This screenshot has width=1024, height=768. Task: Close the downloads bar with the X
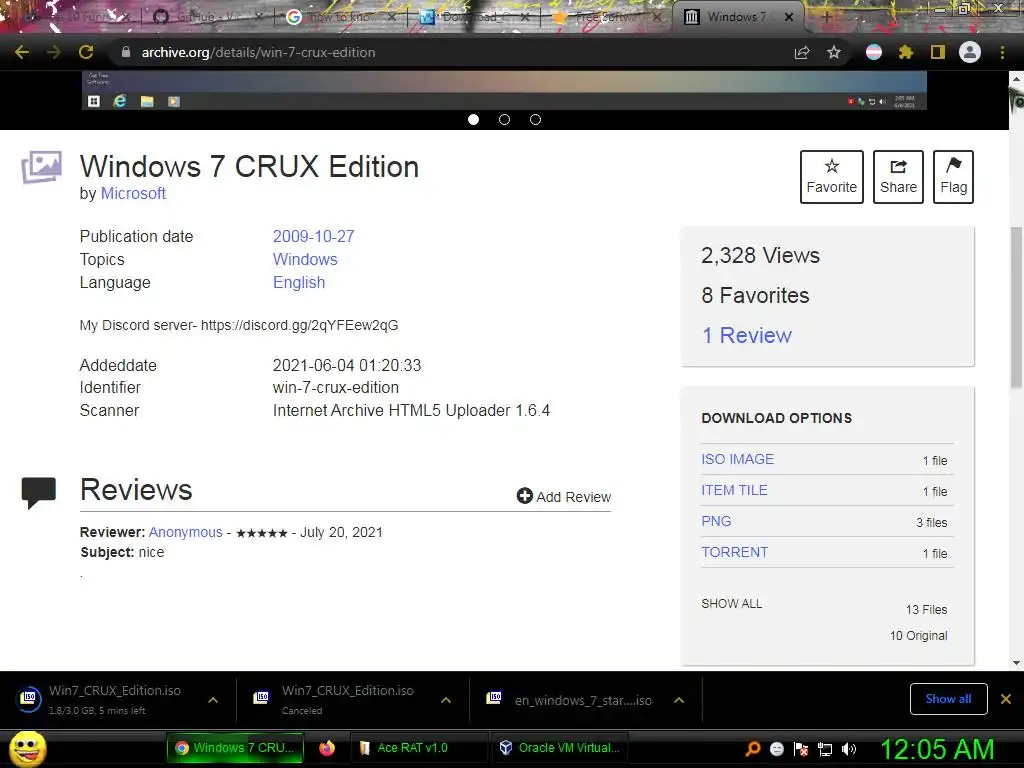click(x=1006, y=699)
